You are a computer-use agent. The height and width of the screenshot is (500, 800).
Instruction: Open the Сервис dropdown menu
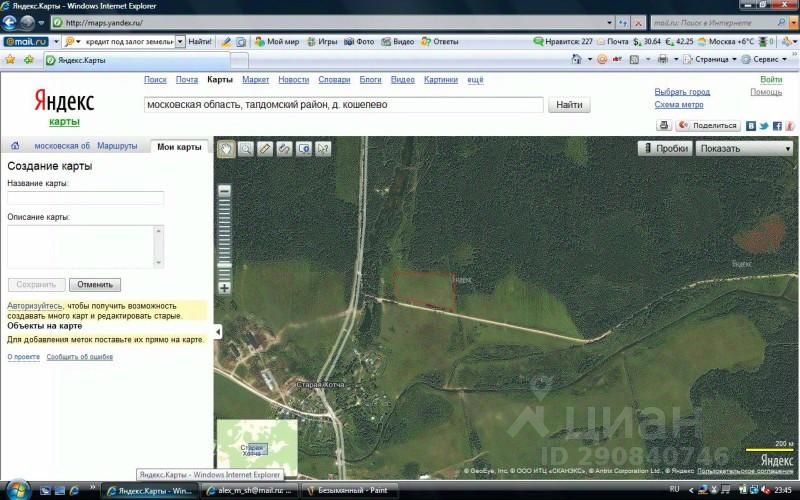[764, 59]
